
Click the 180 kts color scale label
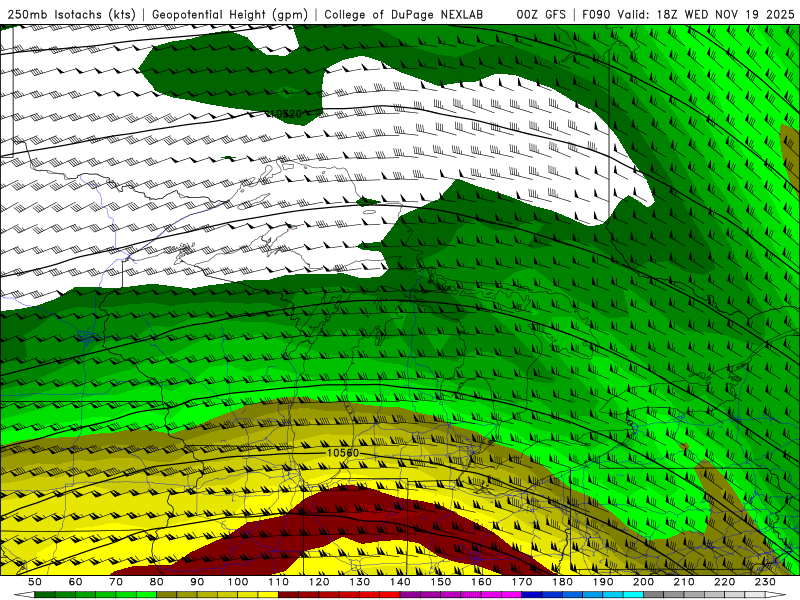pos(562,582)
